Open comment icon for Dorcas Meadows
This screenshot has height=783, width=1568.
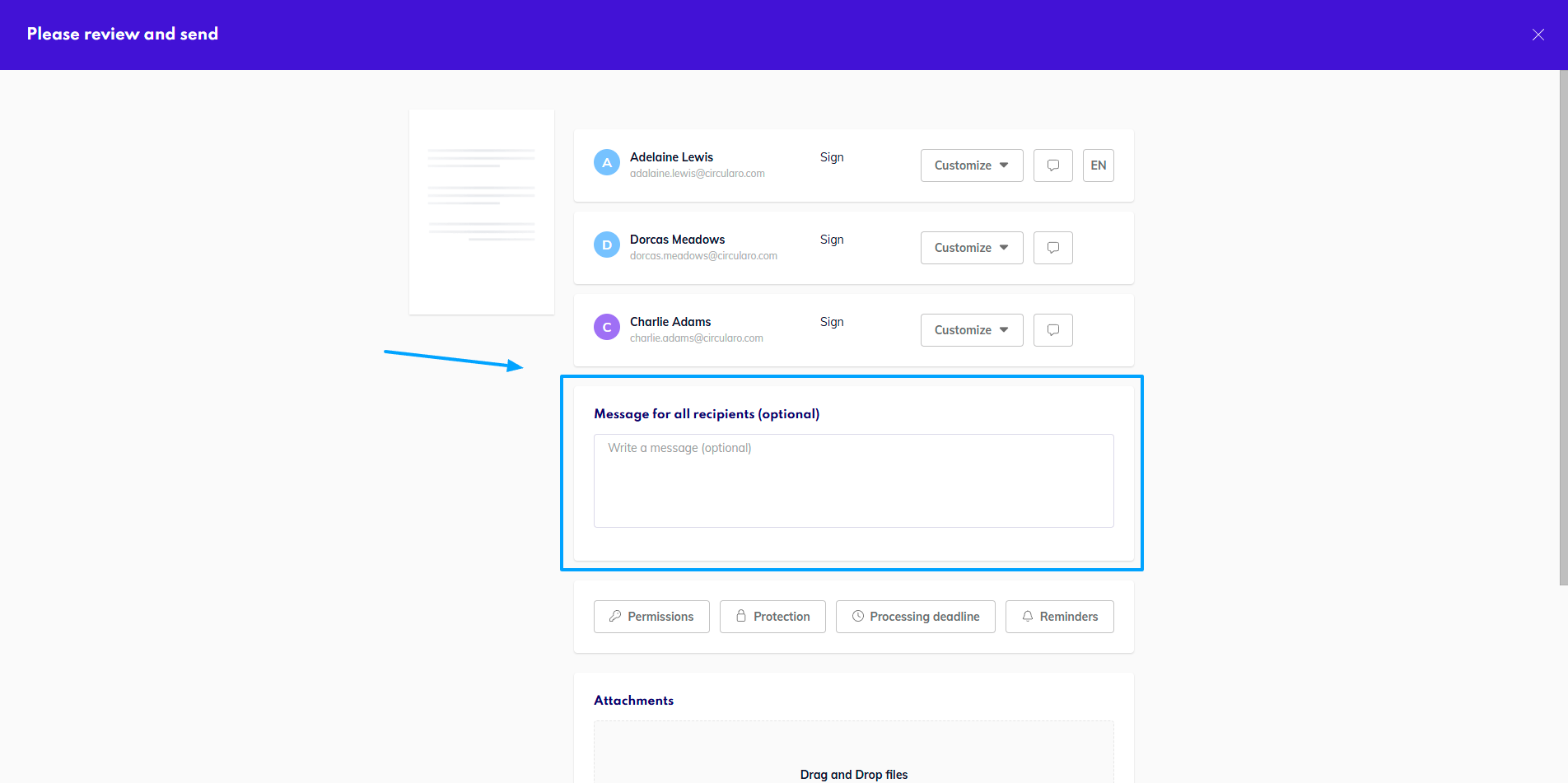pos(1052,248)
